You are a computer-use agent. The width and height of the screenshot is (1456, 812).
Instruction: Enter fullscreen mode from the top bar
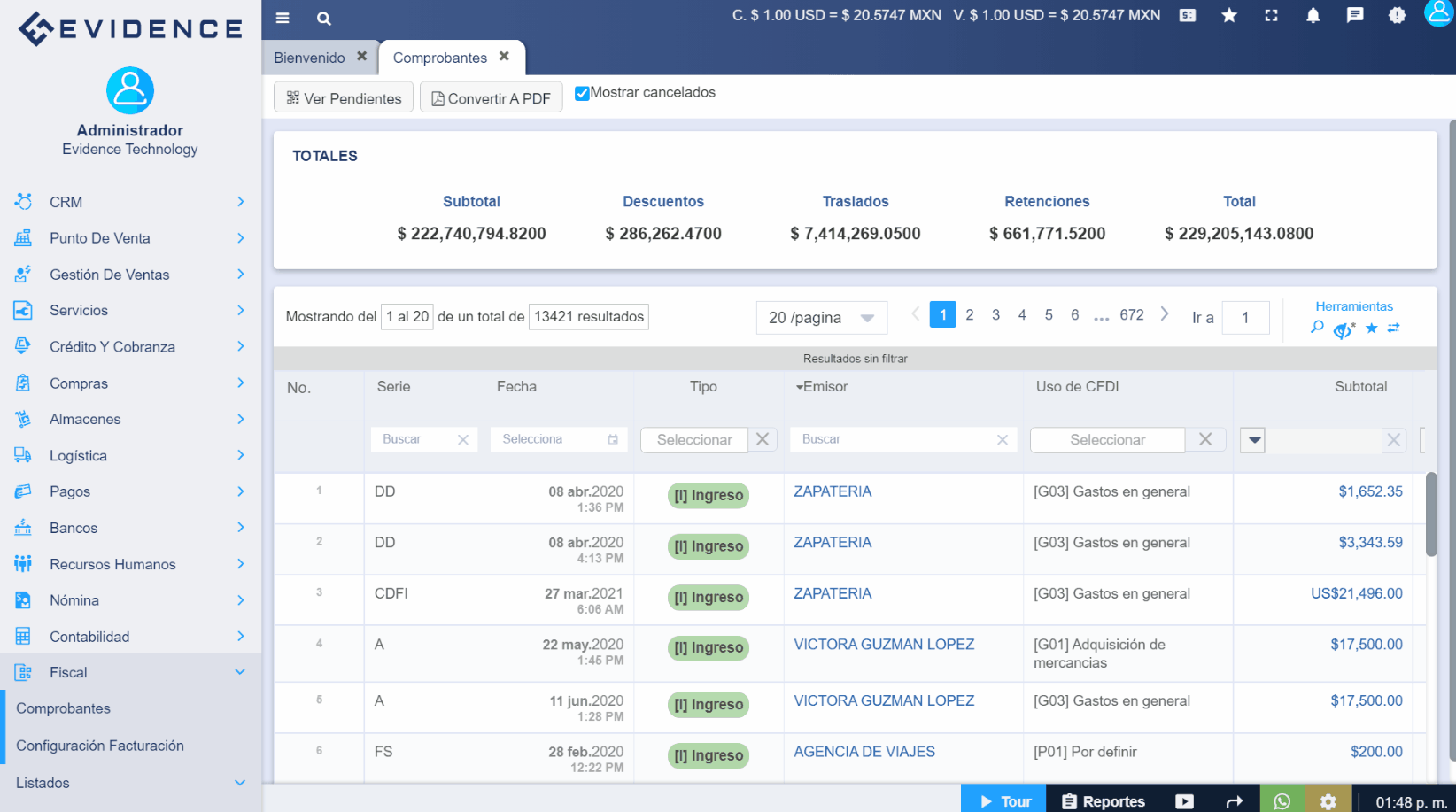(1271, 15)
